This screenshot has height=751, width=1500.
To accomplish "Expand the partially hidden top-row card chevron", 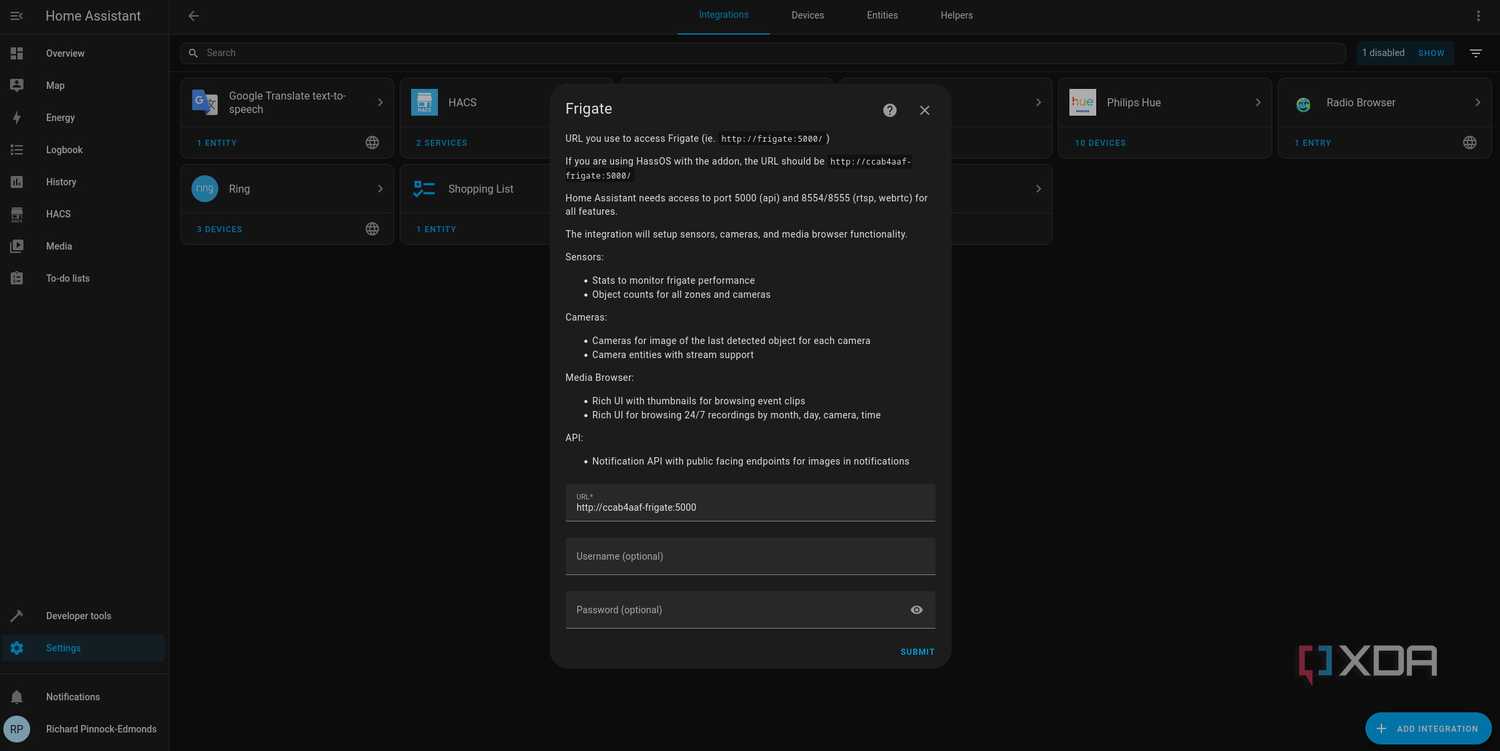I will point(1038,102).
